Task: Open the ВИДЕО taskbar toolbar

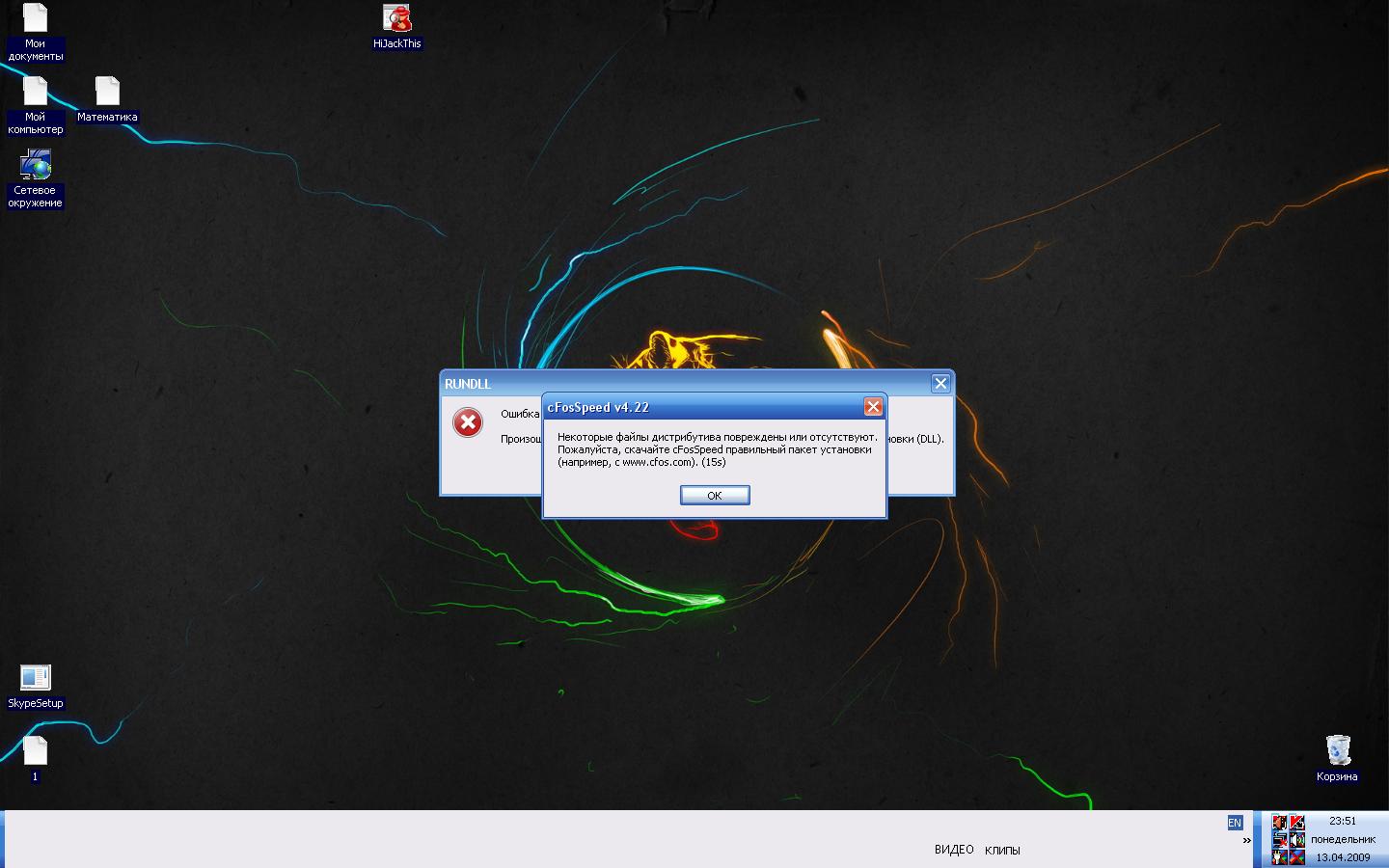Action: click(x=954, y=850)
